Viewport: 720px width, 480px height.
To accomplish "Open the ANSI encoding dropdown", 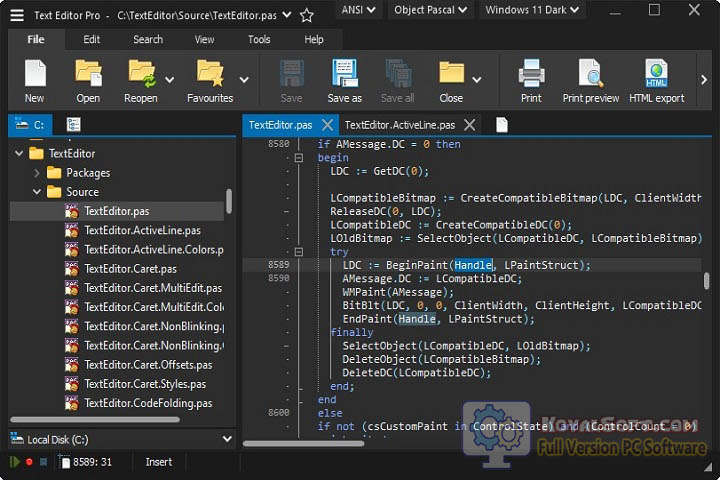I will pyautogui.click(x=358, y=10).
